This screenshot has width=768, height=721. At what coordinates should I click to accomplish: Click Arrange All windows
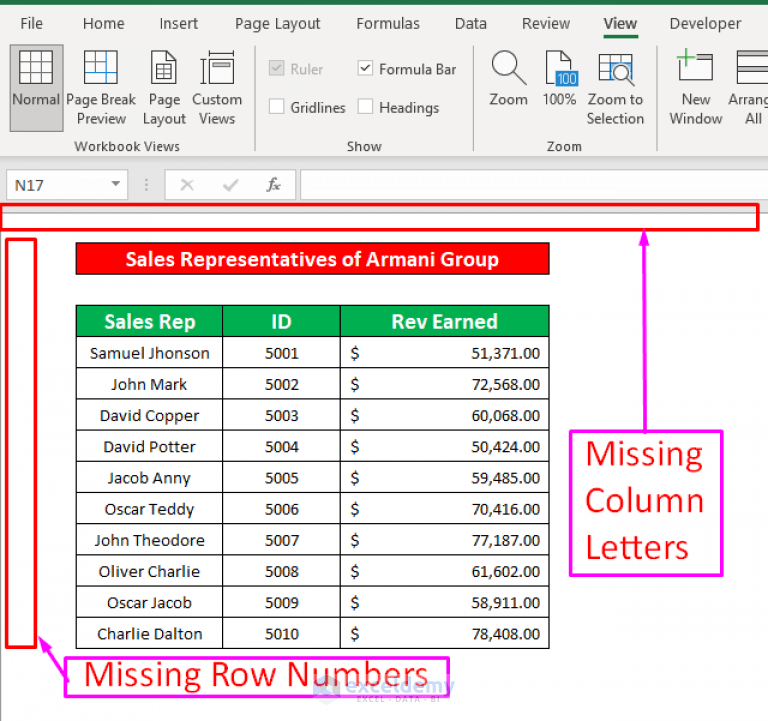click(x=749, y=88)
